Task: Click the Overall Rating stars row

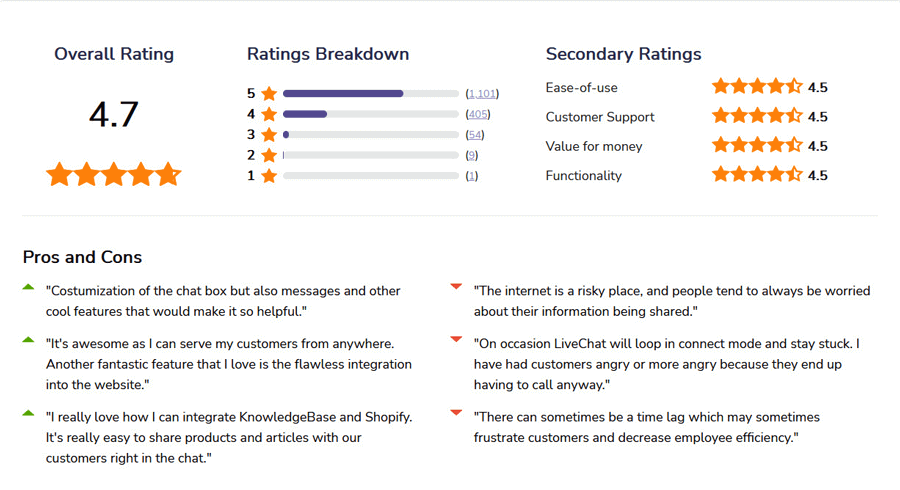Action: [x=113, y=175]
